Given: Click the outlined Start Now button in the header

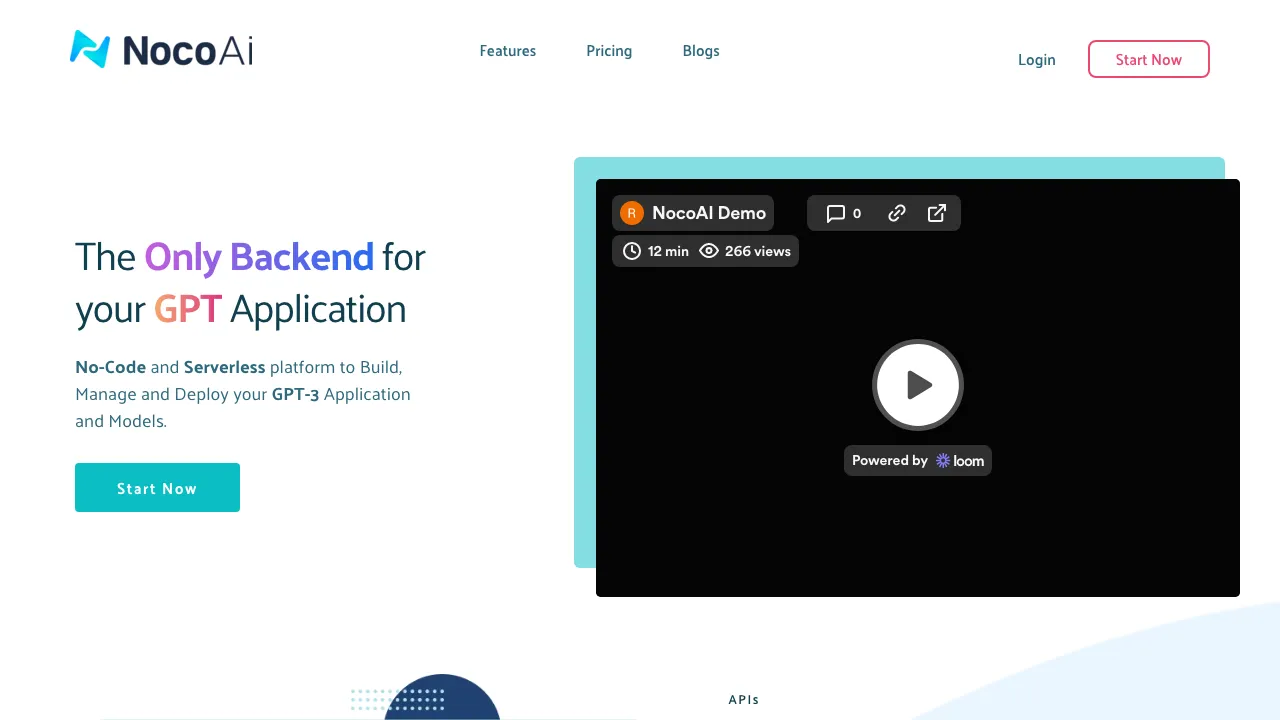Looking at the screenshot, I should click(x=1149, y=59).
